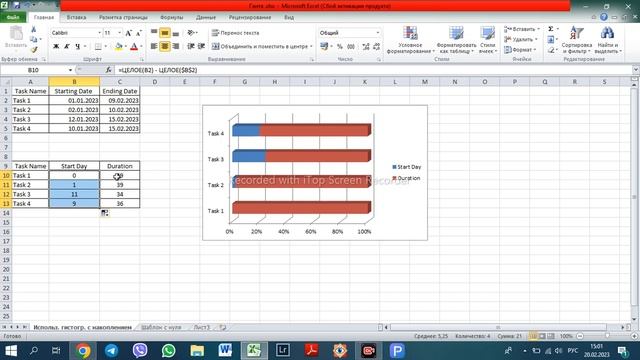
Task: Click the font color red A swatch
Action: coord(134,47)
